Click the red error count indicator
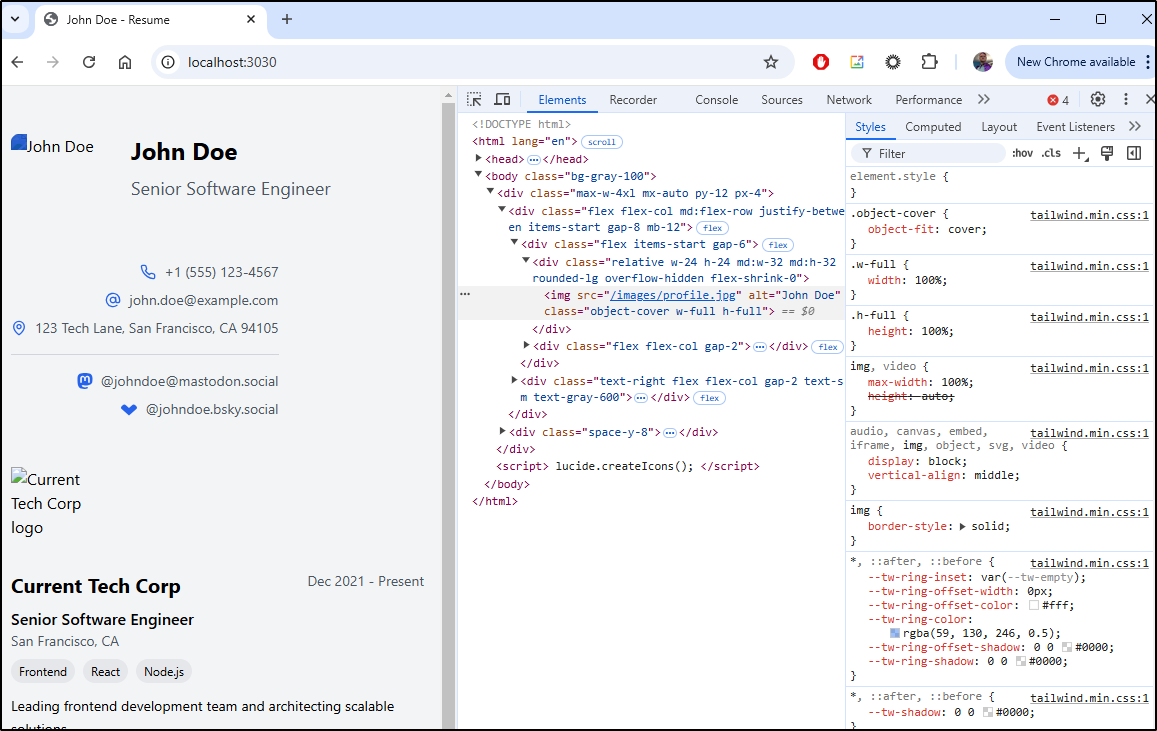Image resolution: width=1157 pixels, height=731 pixels. pos(1058,100)
